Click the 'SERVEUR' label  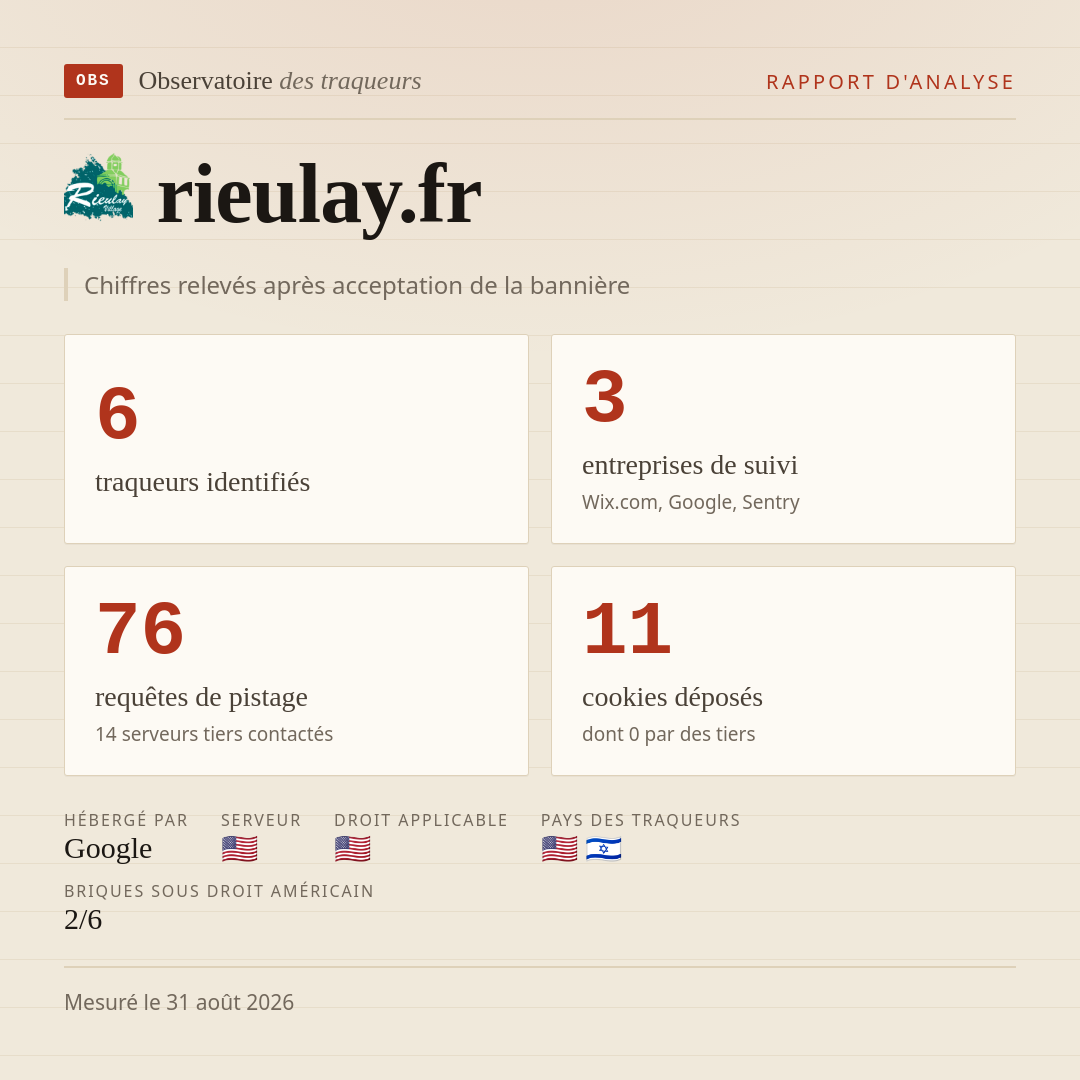[261, 820]
